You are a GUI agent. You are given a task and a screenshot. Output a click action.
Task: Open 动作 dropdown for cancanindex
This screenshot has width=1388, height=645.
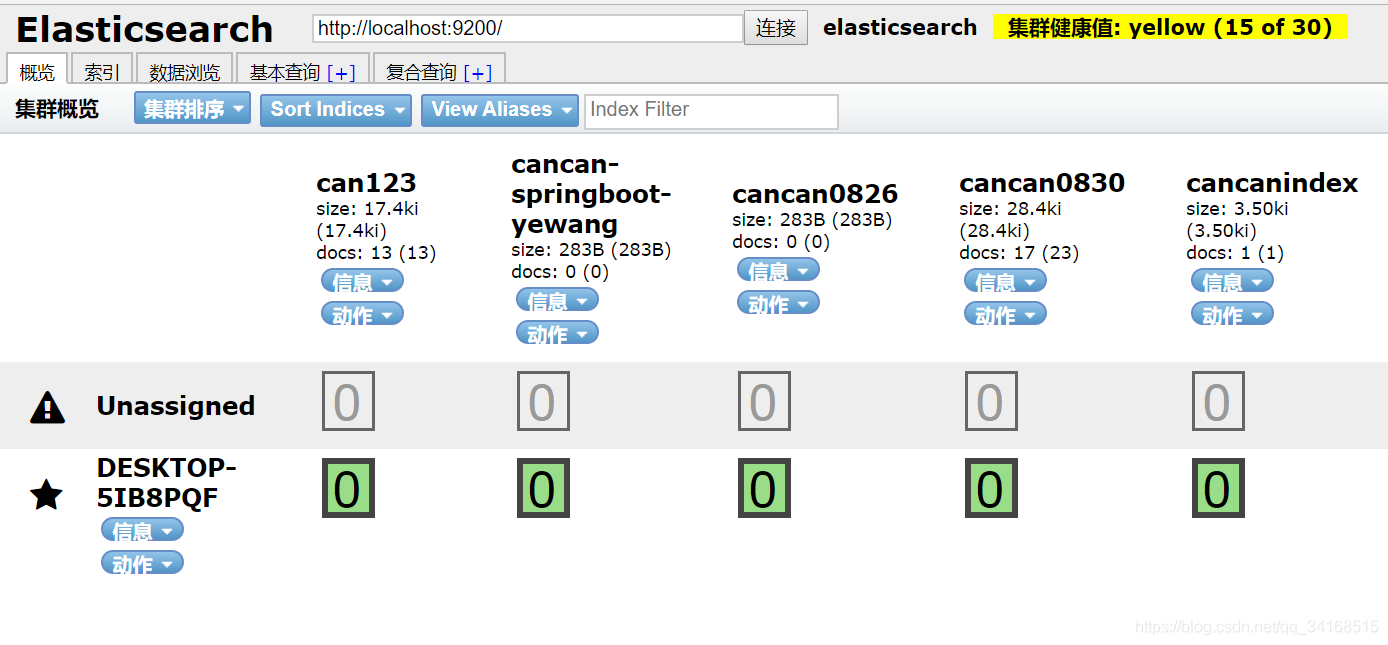coord(1232,314)
